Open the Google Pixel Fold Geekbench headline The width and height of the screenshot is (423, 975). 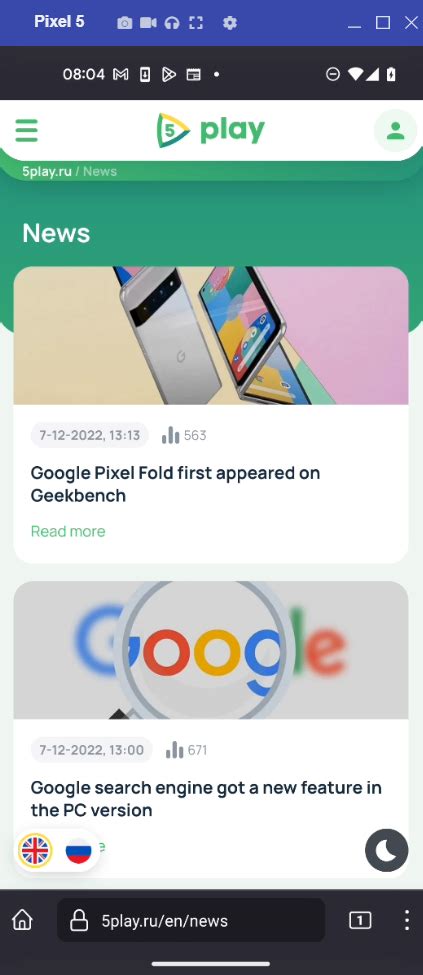175,484
